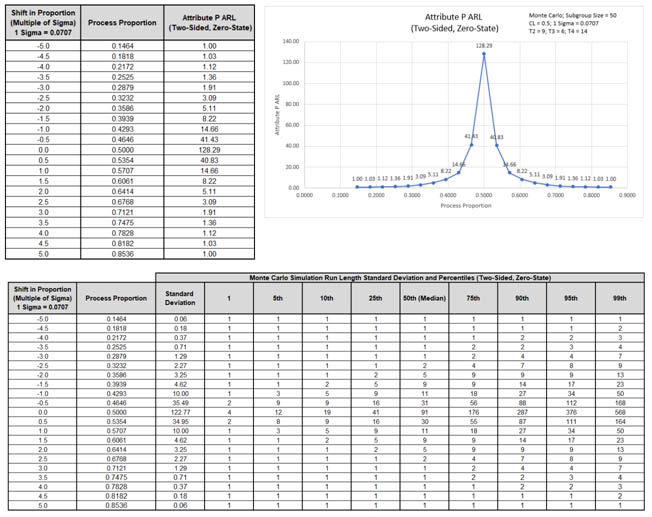Click the 0.9000 x-axis tick label
This screenshot has width=652, height=517.
point(627,195)
